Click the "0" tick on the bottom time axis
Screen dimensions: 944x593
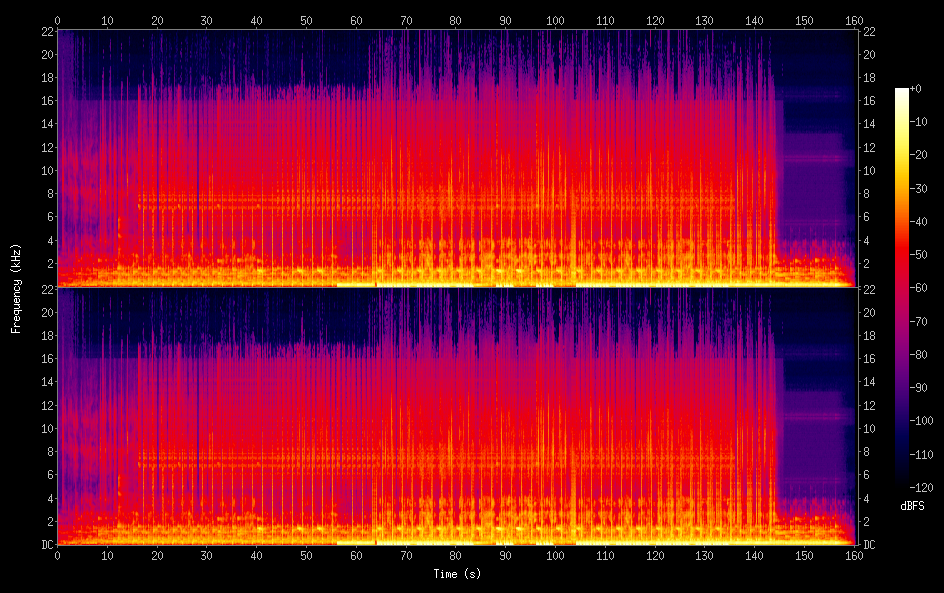coord(57,556)
